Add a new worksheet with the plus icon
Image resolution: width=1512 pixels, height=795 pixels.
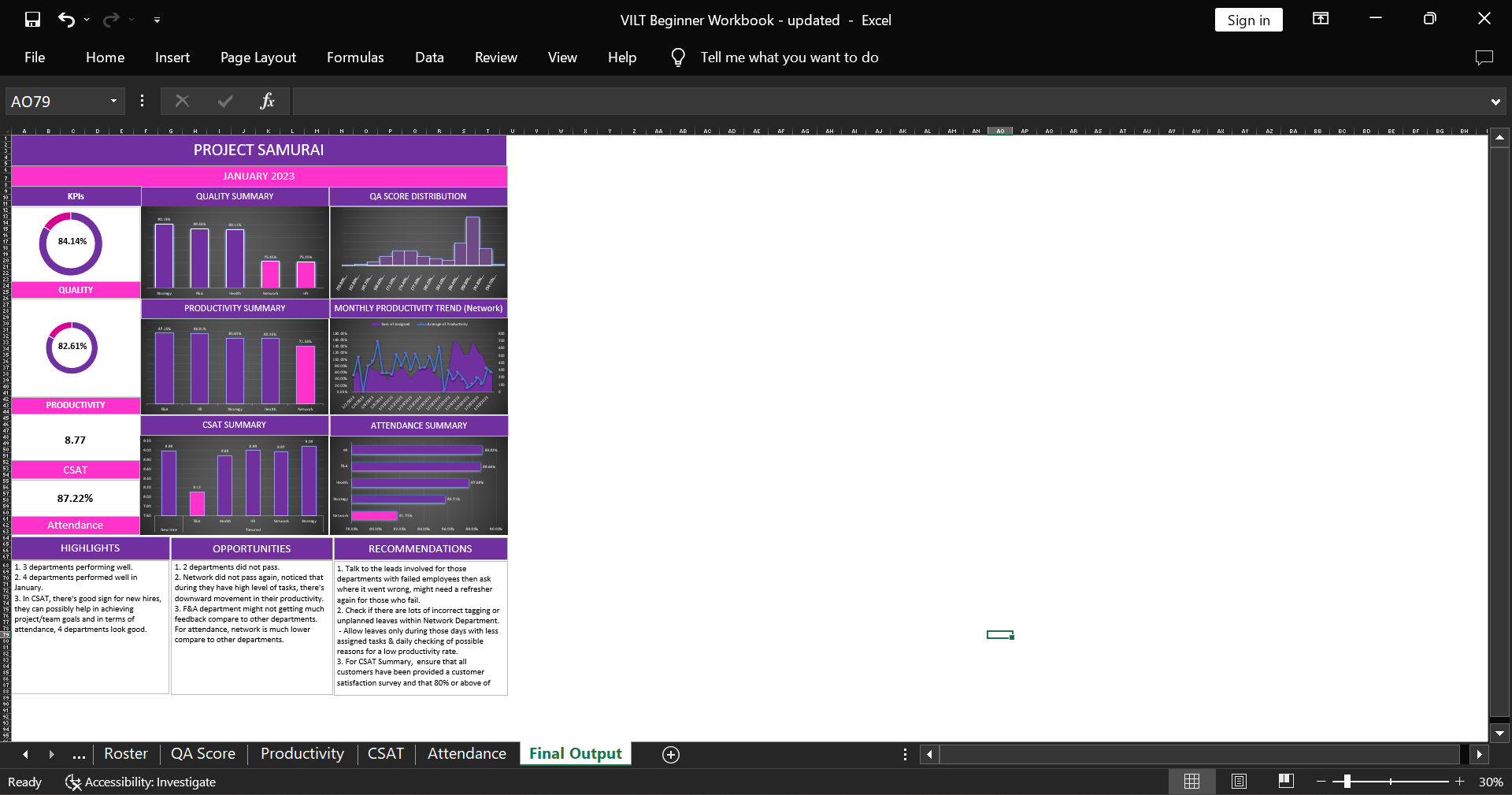(670, 754)
